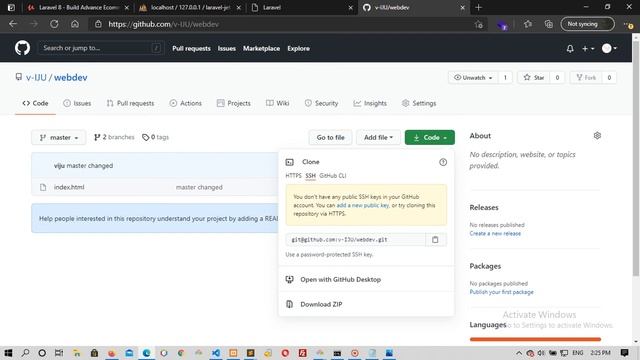640x360 pixels.
Task: Click the site lock icon
Action: coord(98,24)
